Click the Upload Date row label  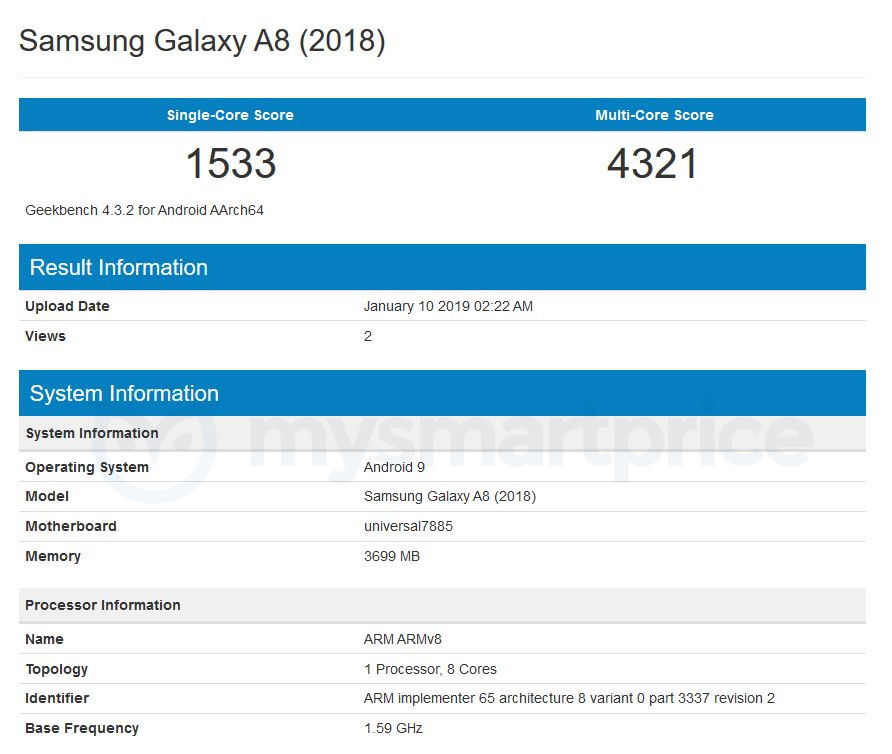(x=67, y=306)
